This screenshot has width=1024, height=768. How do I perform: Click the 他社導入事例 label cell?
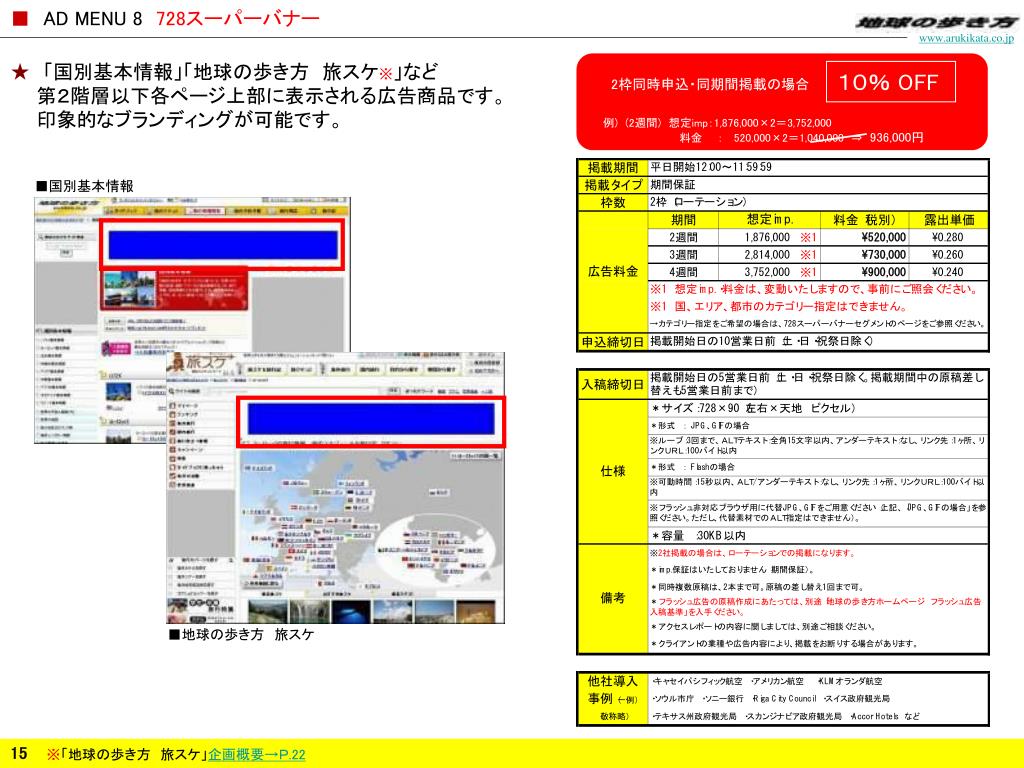click(613, 698)
